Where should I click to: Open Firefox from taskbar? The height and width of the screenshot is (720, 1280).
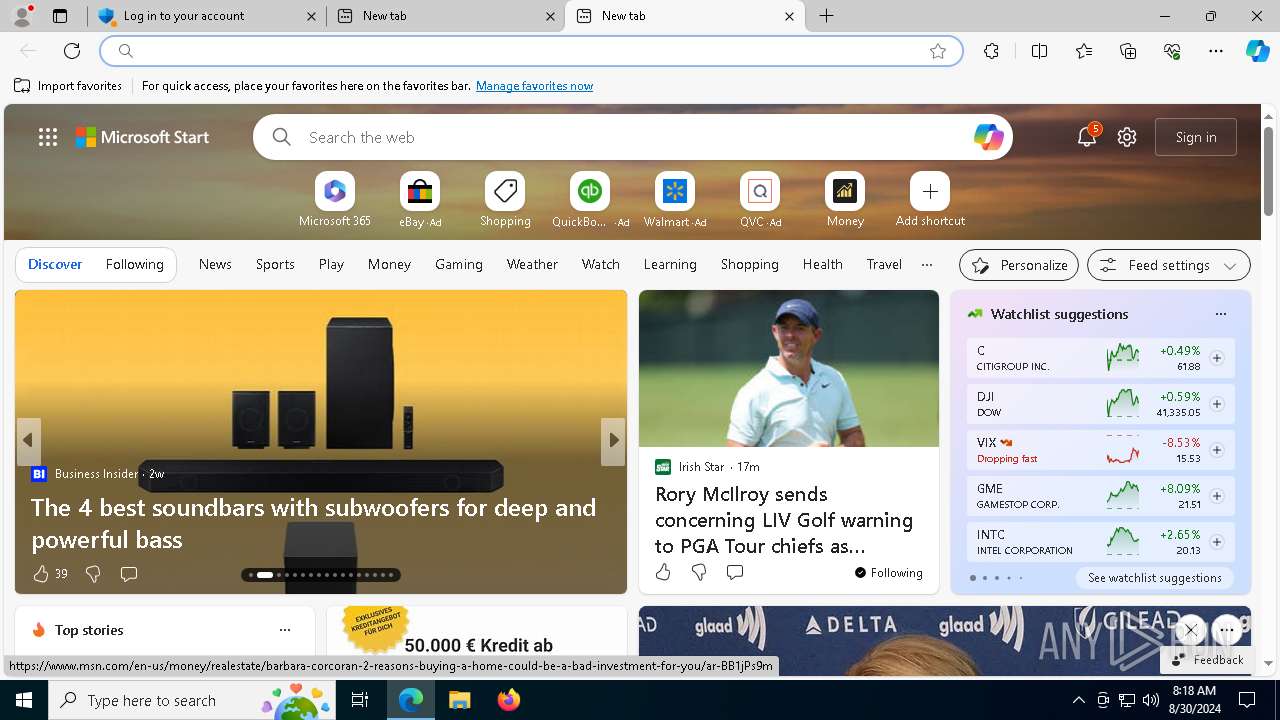pyautogui.click(x=508, y=700)
